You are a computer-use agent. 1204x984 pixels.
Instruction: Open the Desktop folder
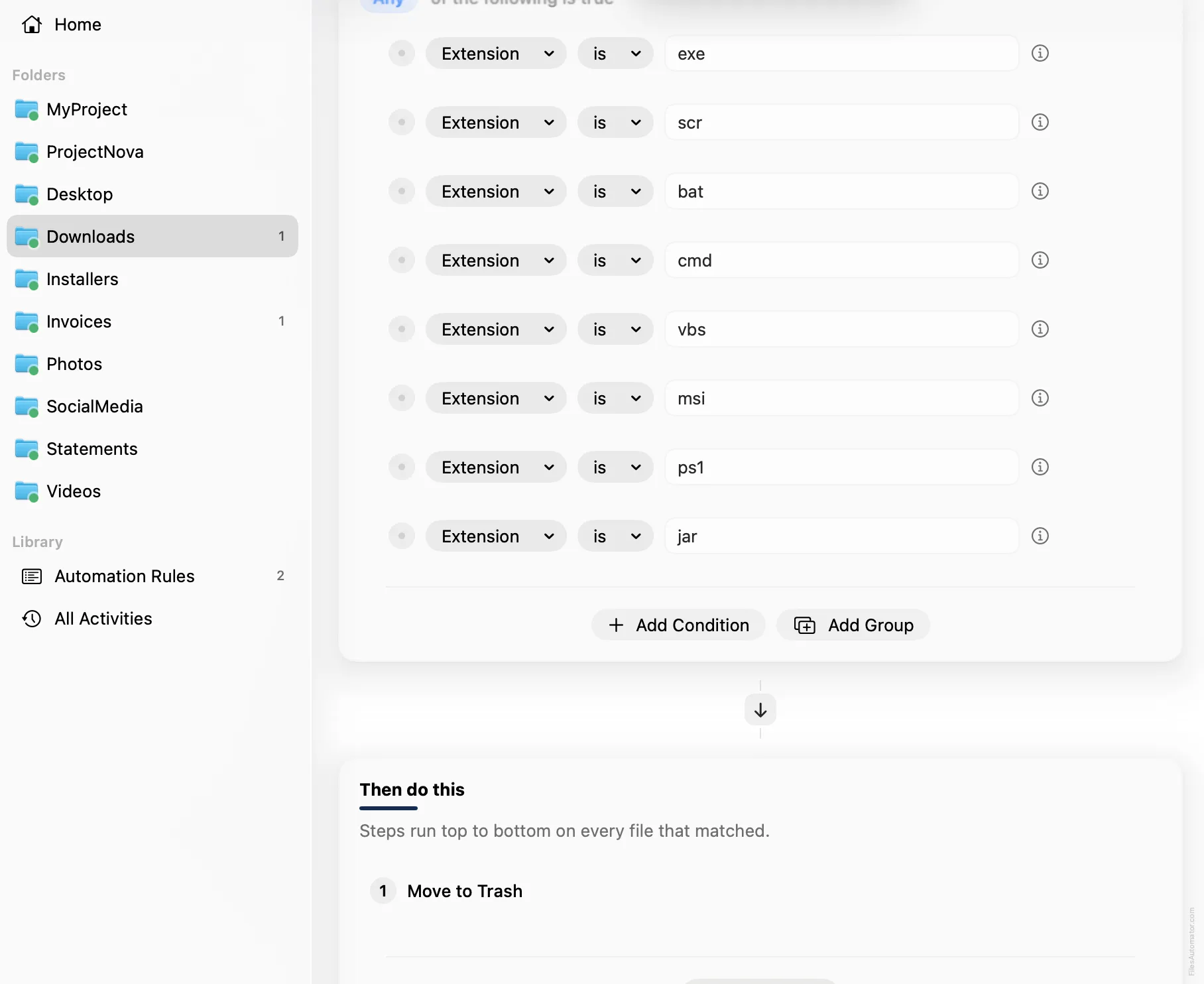click(x=152, y=194)
